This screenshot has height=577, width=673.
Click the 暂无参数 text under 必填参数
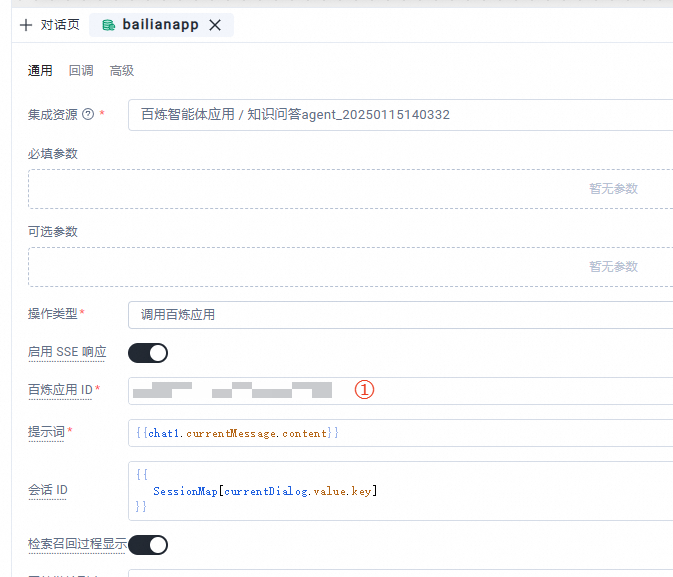coord(613,189)
